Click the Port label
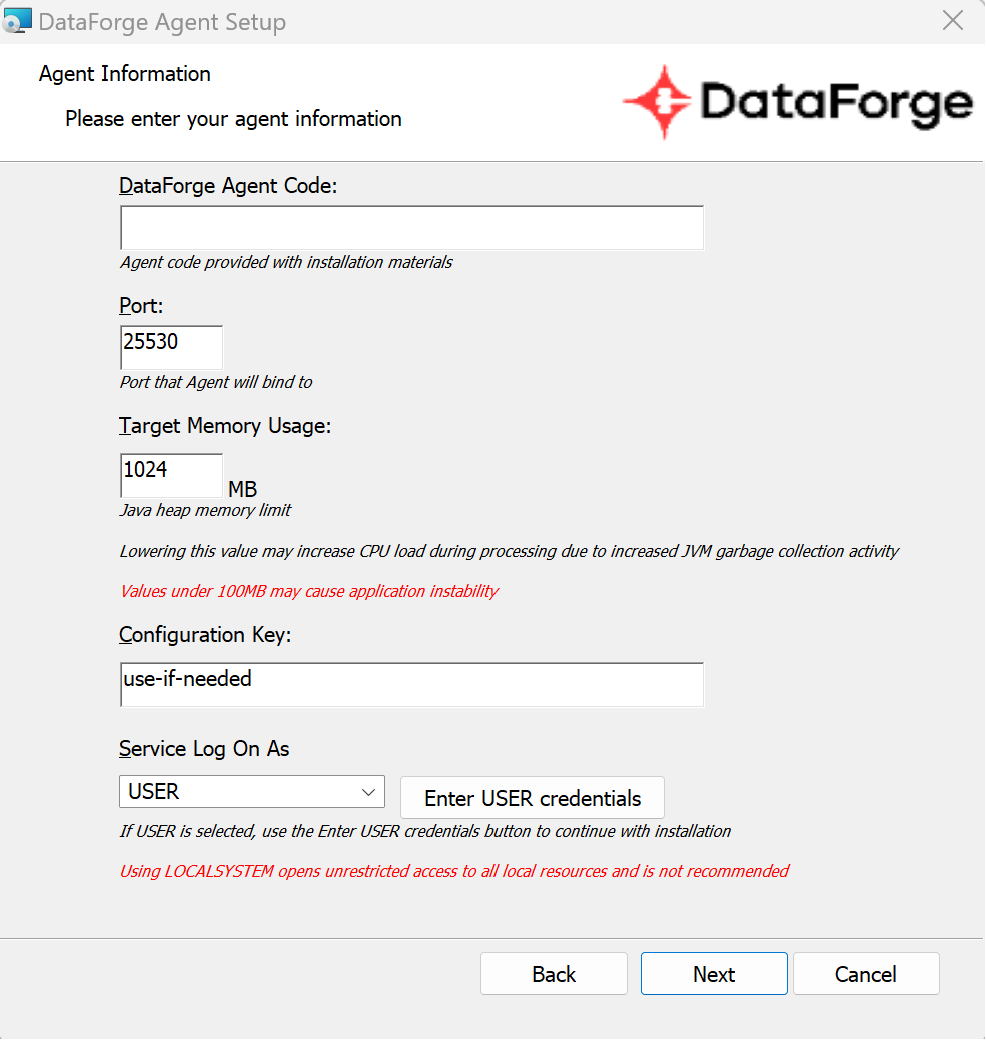Image resolution: width=986 pixels, height=1040 pixels. click(x=141, y=306)
